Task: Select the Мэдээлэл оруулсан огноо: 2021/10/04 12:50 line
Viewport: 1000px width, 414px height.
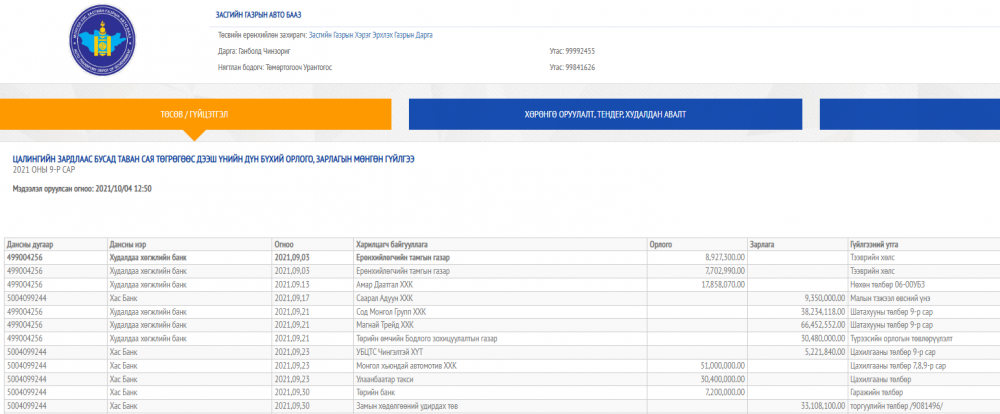Action: pyautogui.click(x=82, y=189)
